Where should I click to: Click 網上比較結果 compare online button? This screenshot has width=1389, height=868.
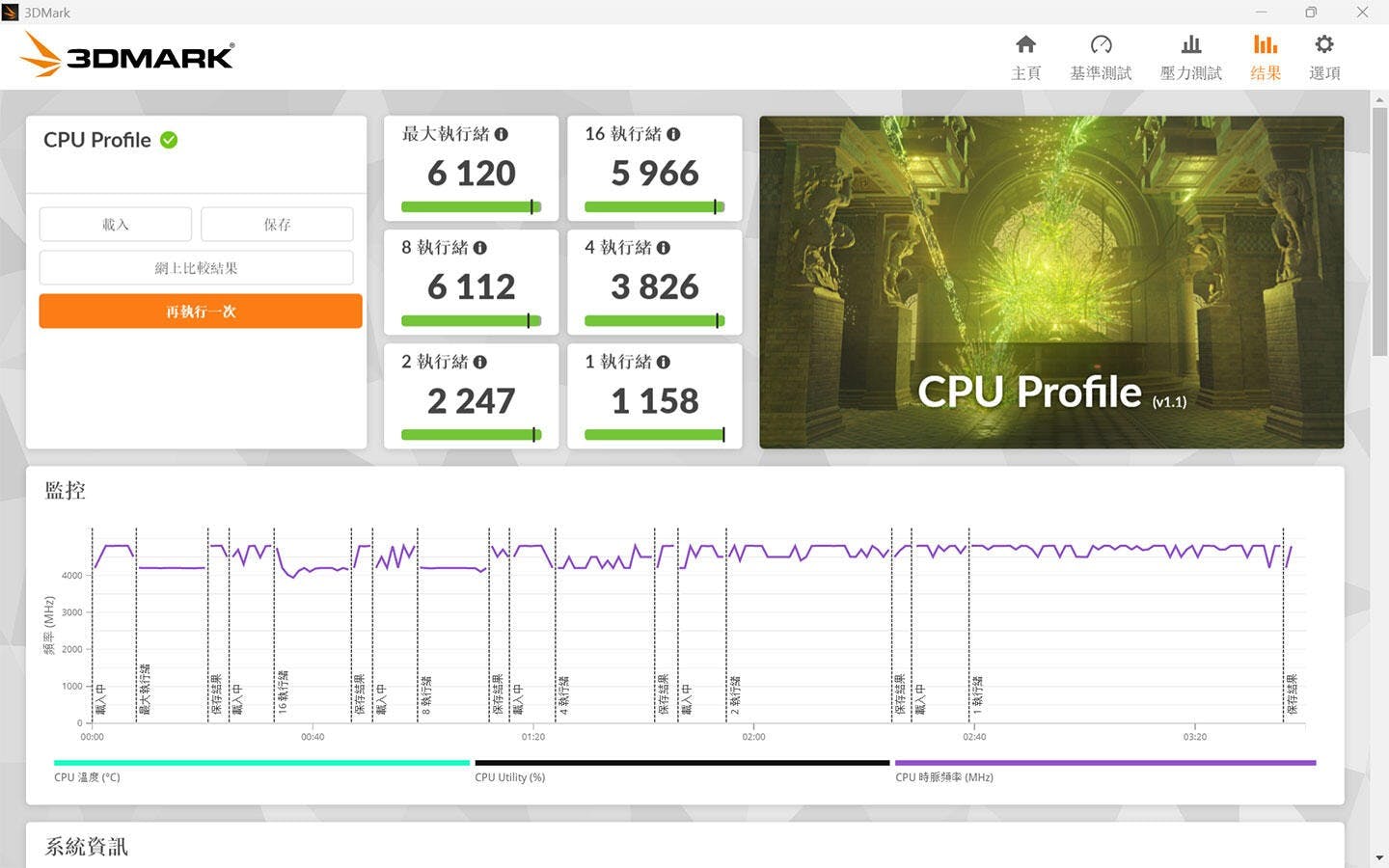coord(196,268)
